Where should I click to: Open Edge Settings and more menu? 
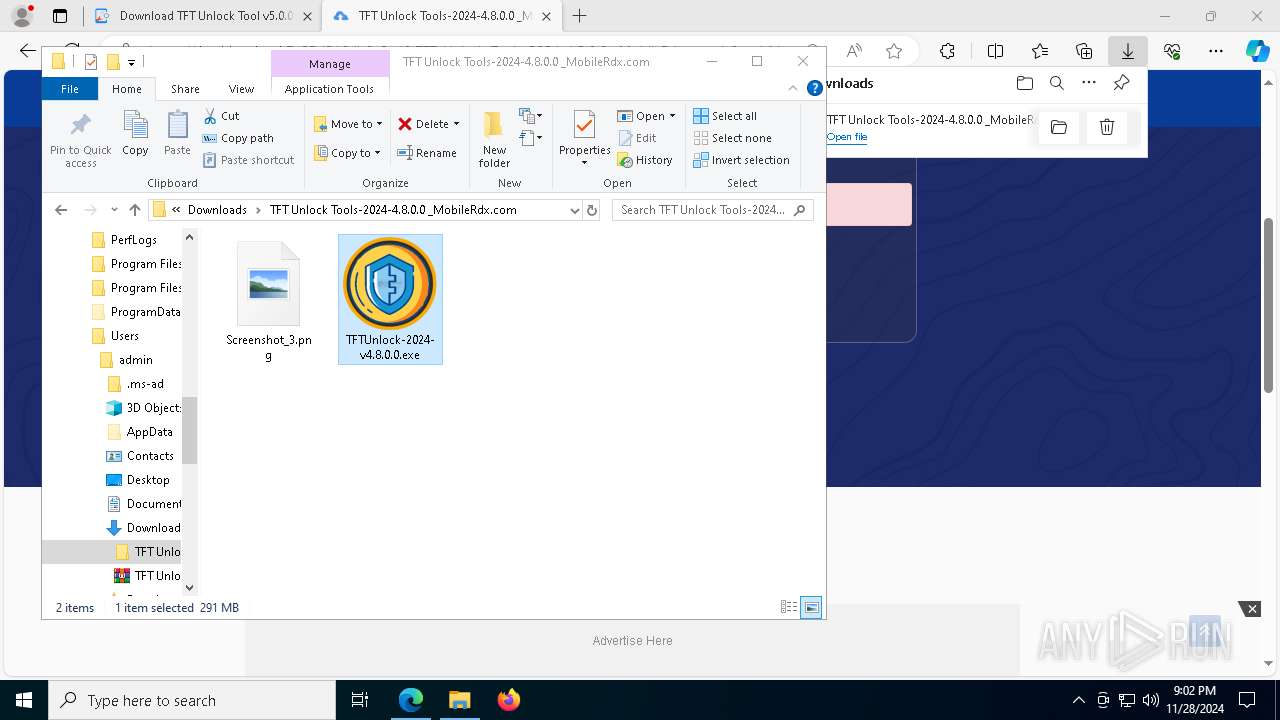[x=1215, y=51]
